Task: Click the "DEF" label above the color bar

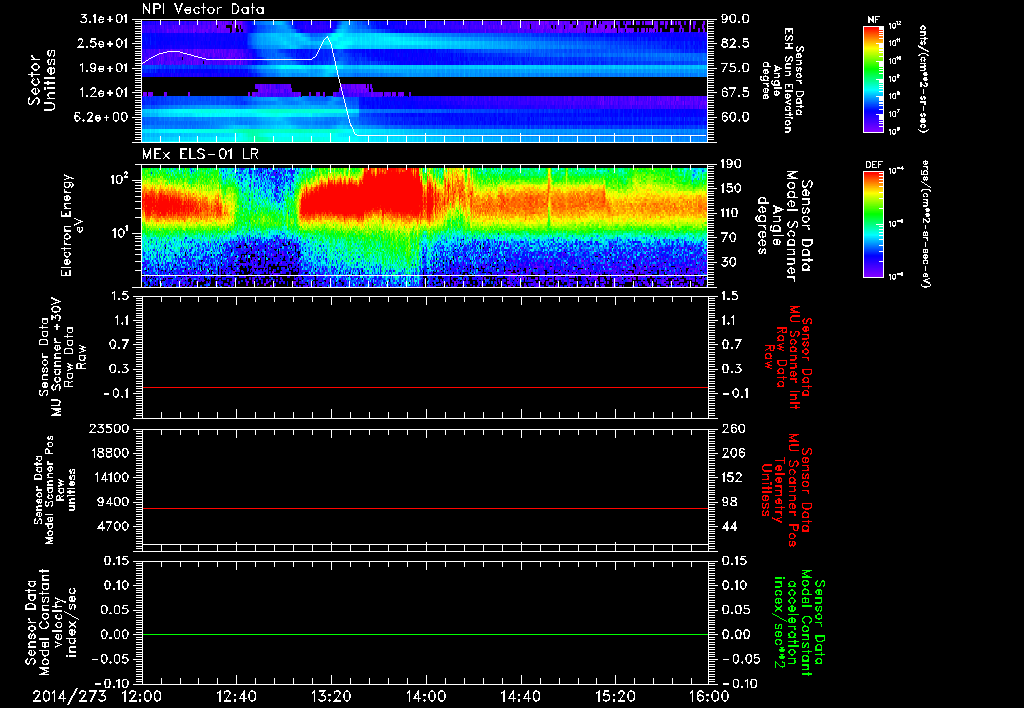Action: point(873,165)
